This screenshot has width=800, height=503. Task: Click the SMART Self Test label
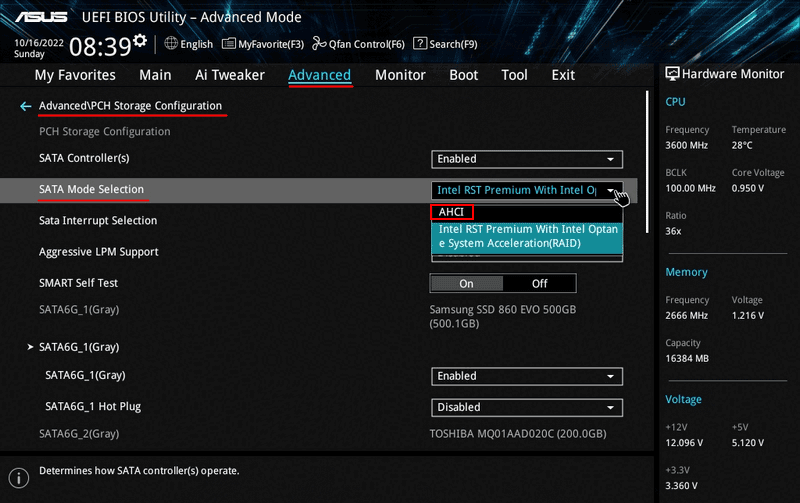(x=78, y=283)
